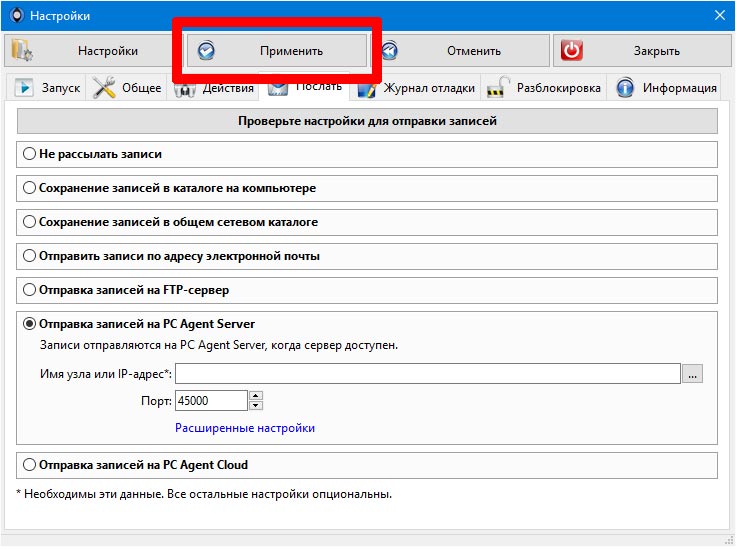Click the red power icon on Закрыть
Viewport: 736px width, 547px height.
pyautogui.click(x=571, y=51)
